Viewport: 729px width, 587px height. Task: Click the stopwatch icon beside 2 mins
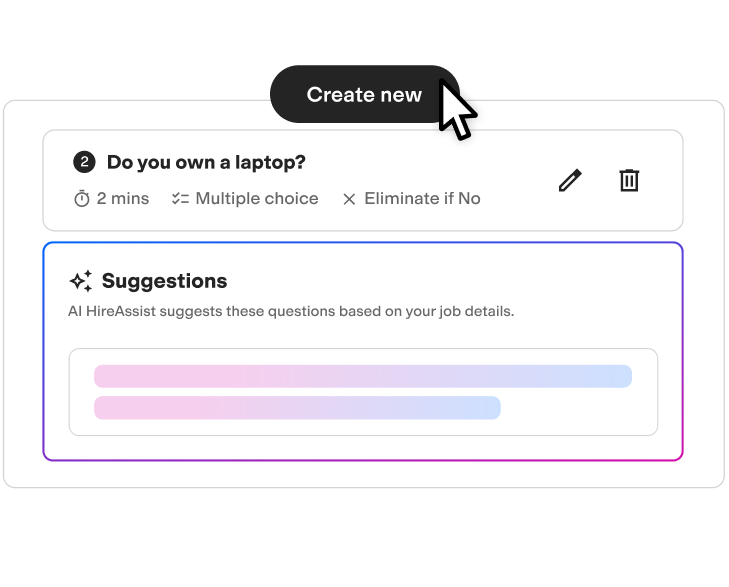tap(82, 198)
